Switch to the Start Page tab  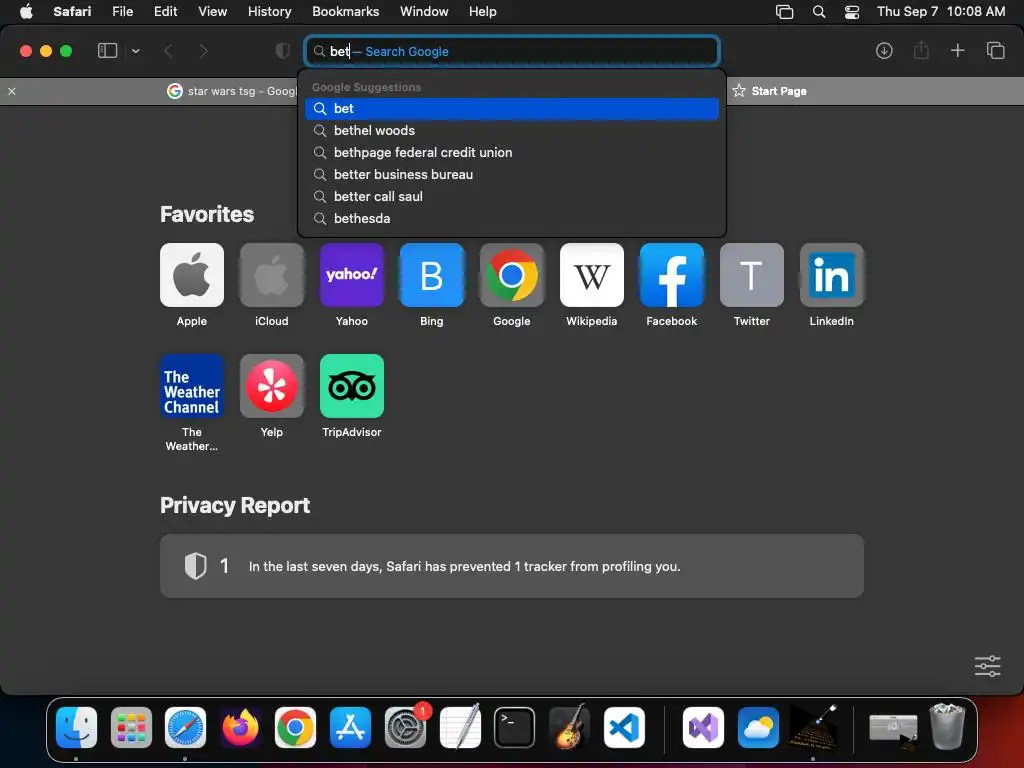pyautogui.click(x=769, y=91)
